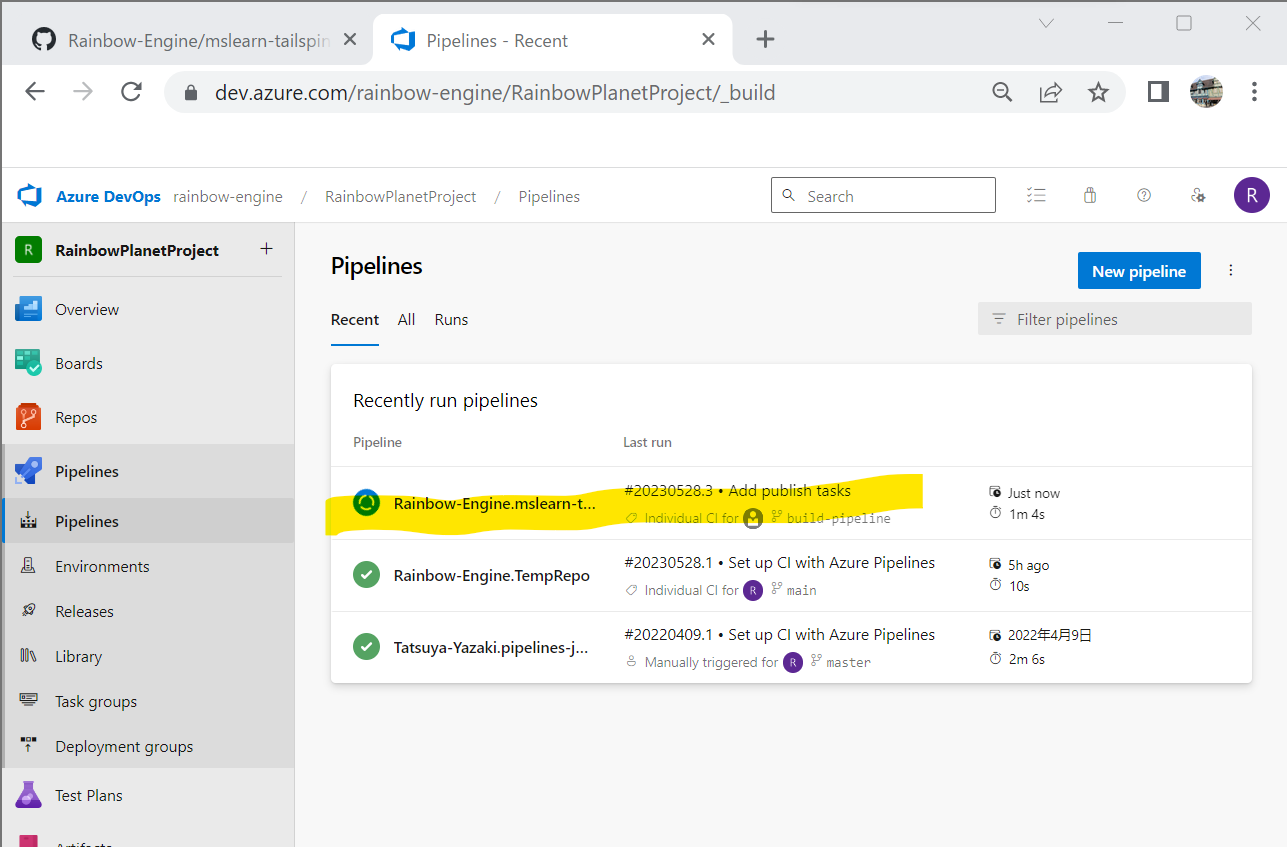The width and height of the screenshot is (1287, 847).
Task: Click the New pipeline button
Action: click(x=1139, y=271)
